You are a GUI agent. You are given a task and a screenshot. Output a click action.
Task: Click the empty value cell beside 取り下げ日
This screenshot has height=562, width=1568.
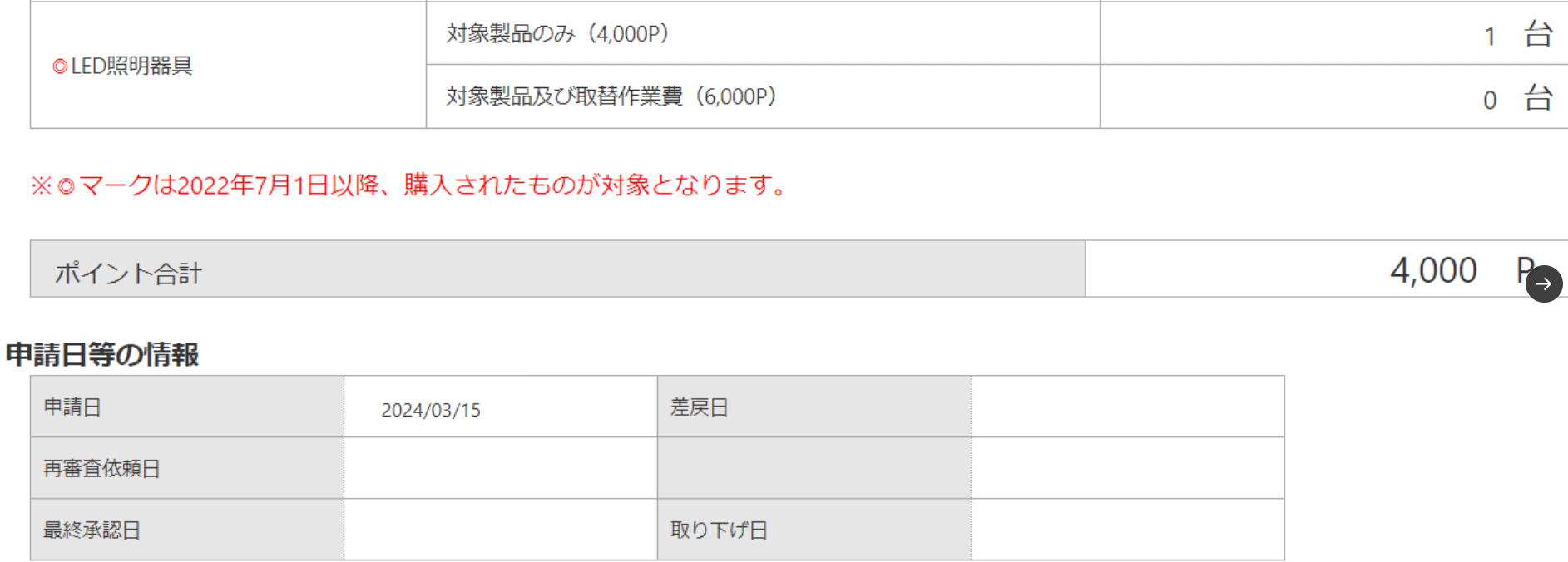(1128, 530)
